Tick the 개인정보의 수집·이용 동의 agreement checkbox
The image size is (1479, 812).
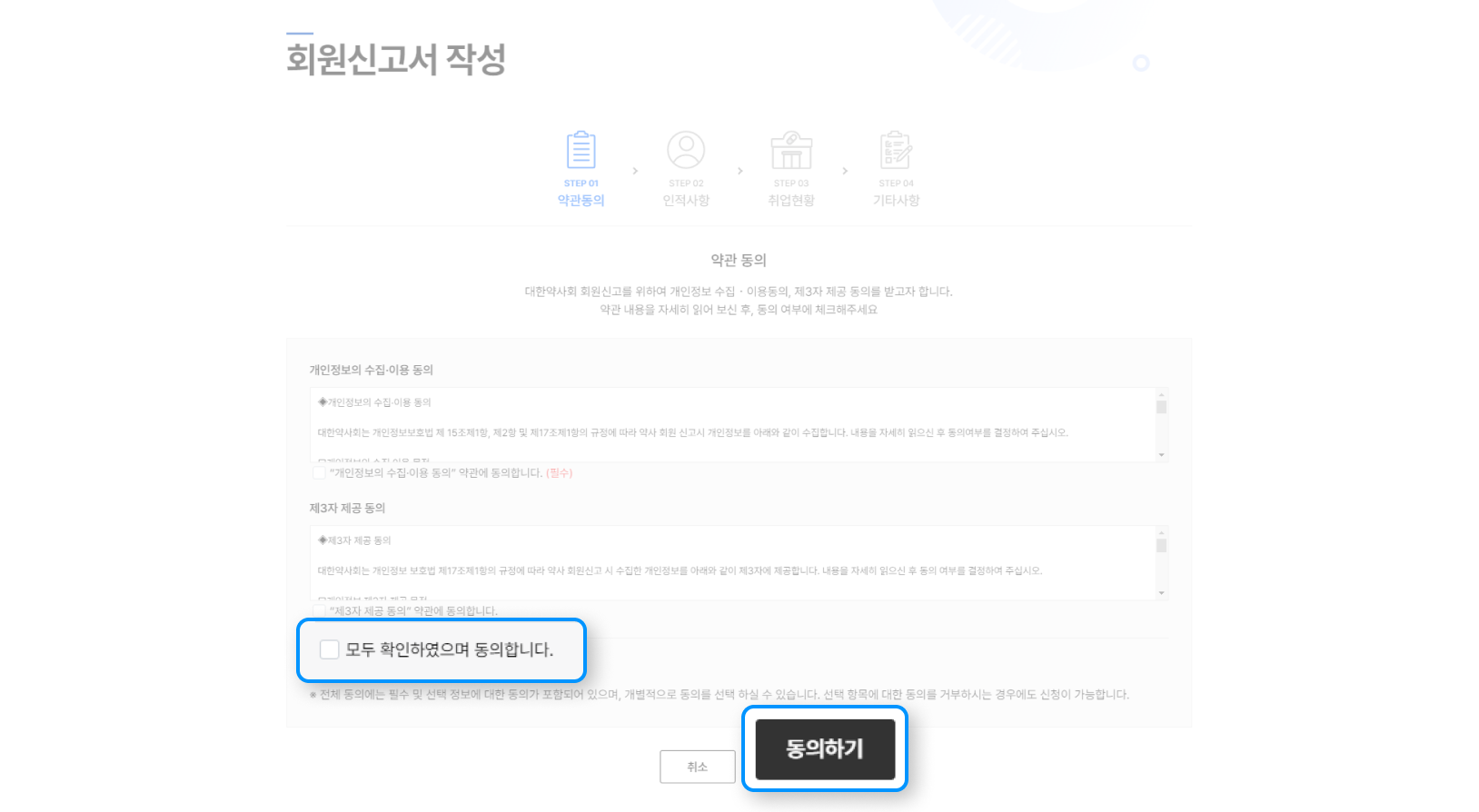pyautogui.click(x=319, y=472)
